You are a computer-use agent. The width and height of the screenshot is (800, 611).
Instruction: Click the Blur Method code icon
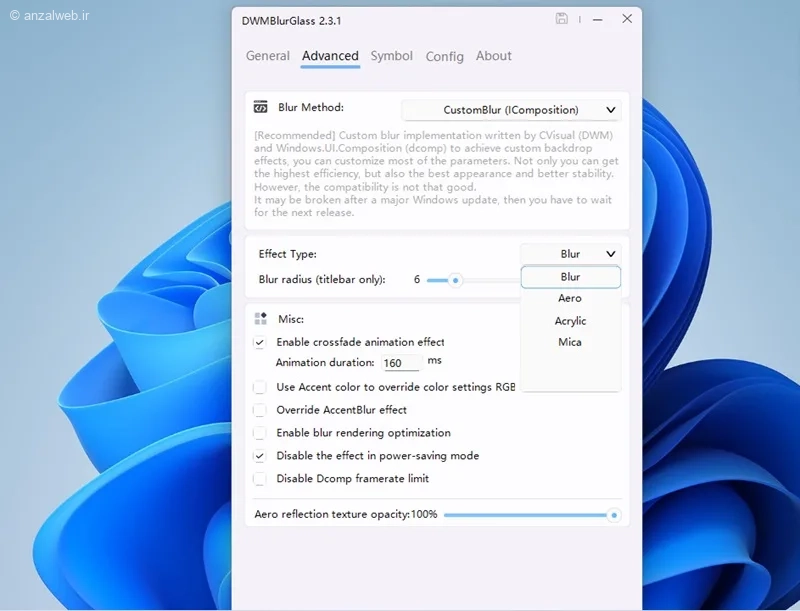click(x=261, y=108)
